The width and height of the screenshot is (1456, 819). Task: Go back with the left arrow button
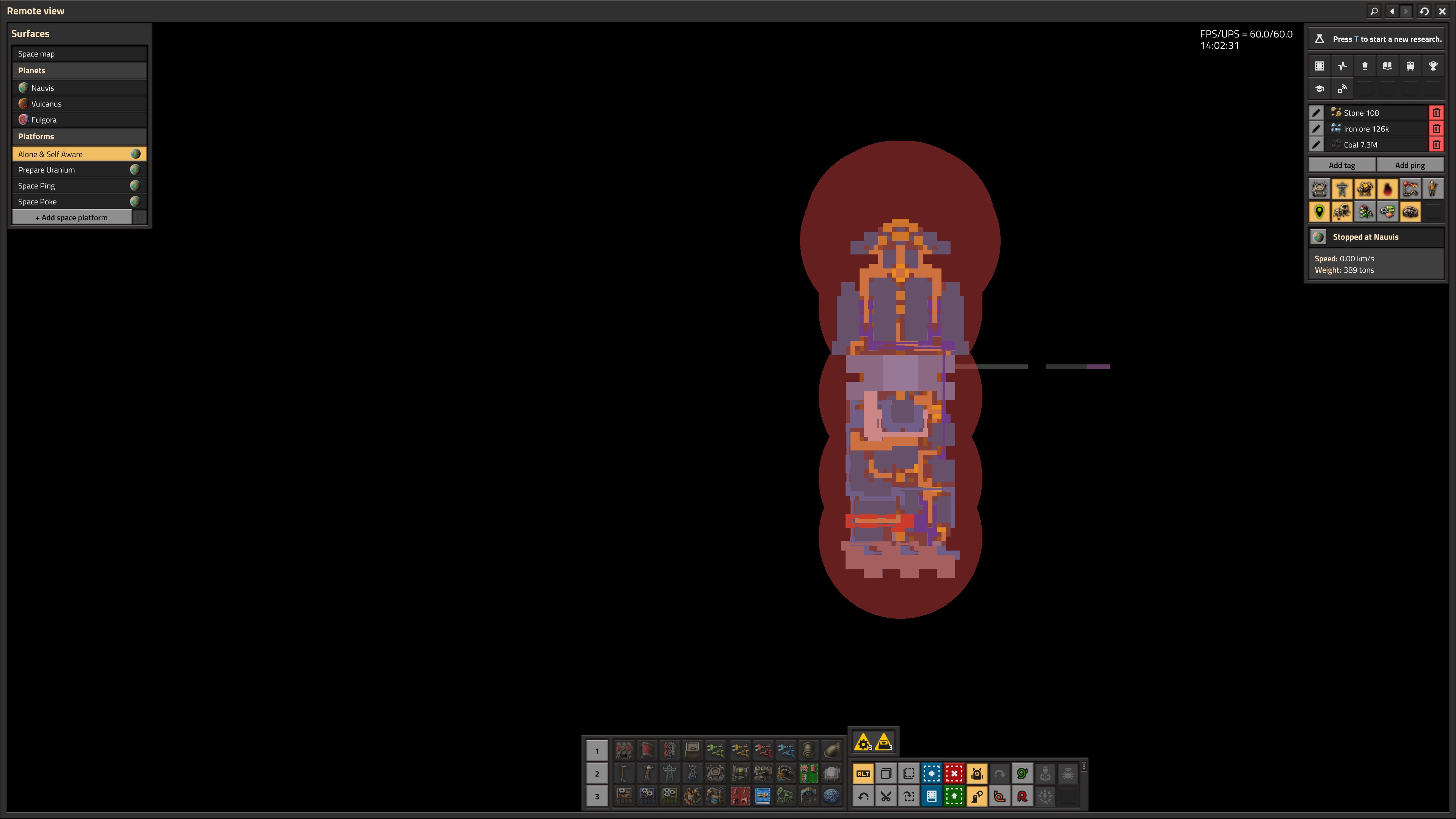(1392, 11)
